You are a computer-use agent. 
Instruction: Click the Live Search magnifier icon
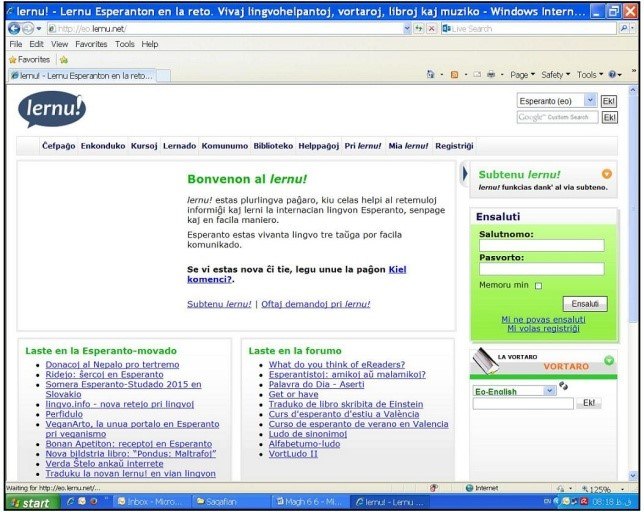coord(624,28)
